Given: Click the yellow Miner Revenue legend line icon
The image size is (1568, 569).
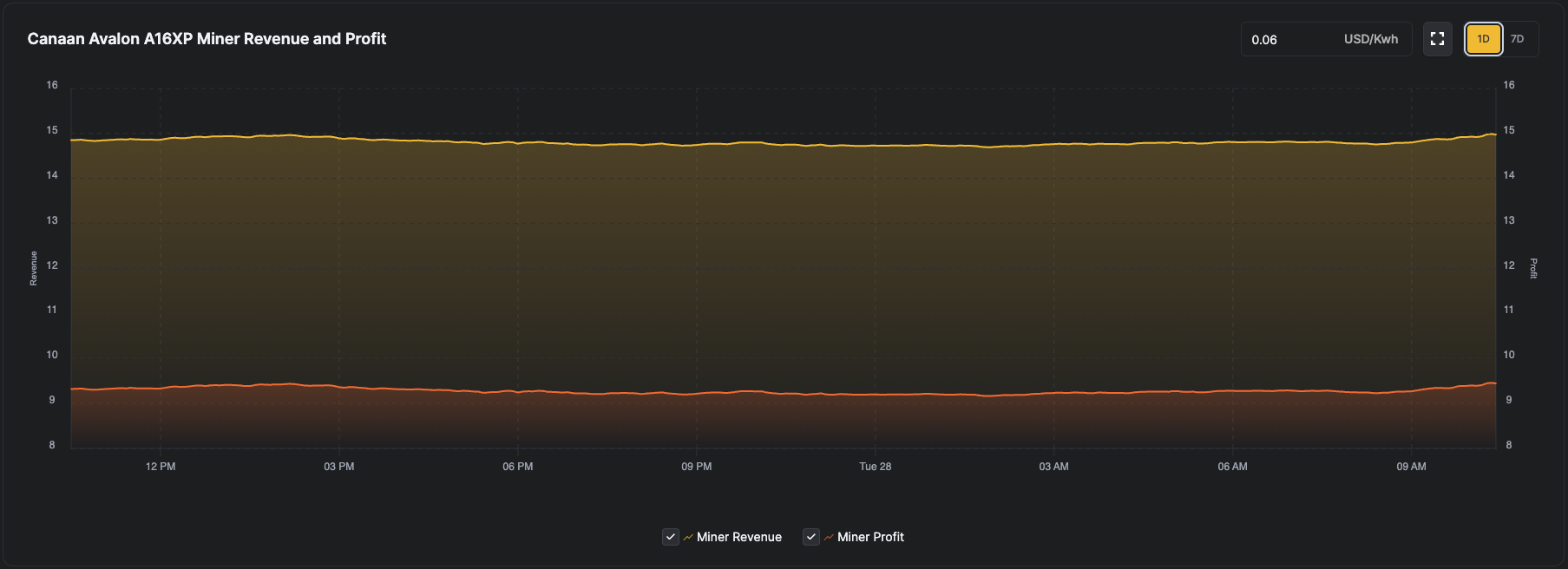Looking at the screenshot, I should coord(688,538).
